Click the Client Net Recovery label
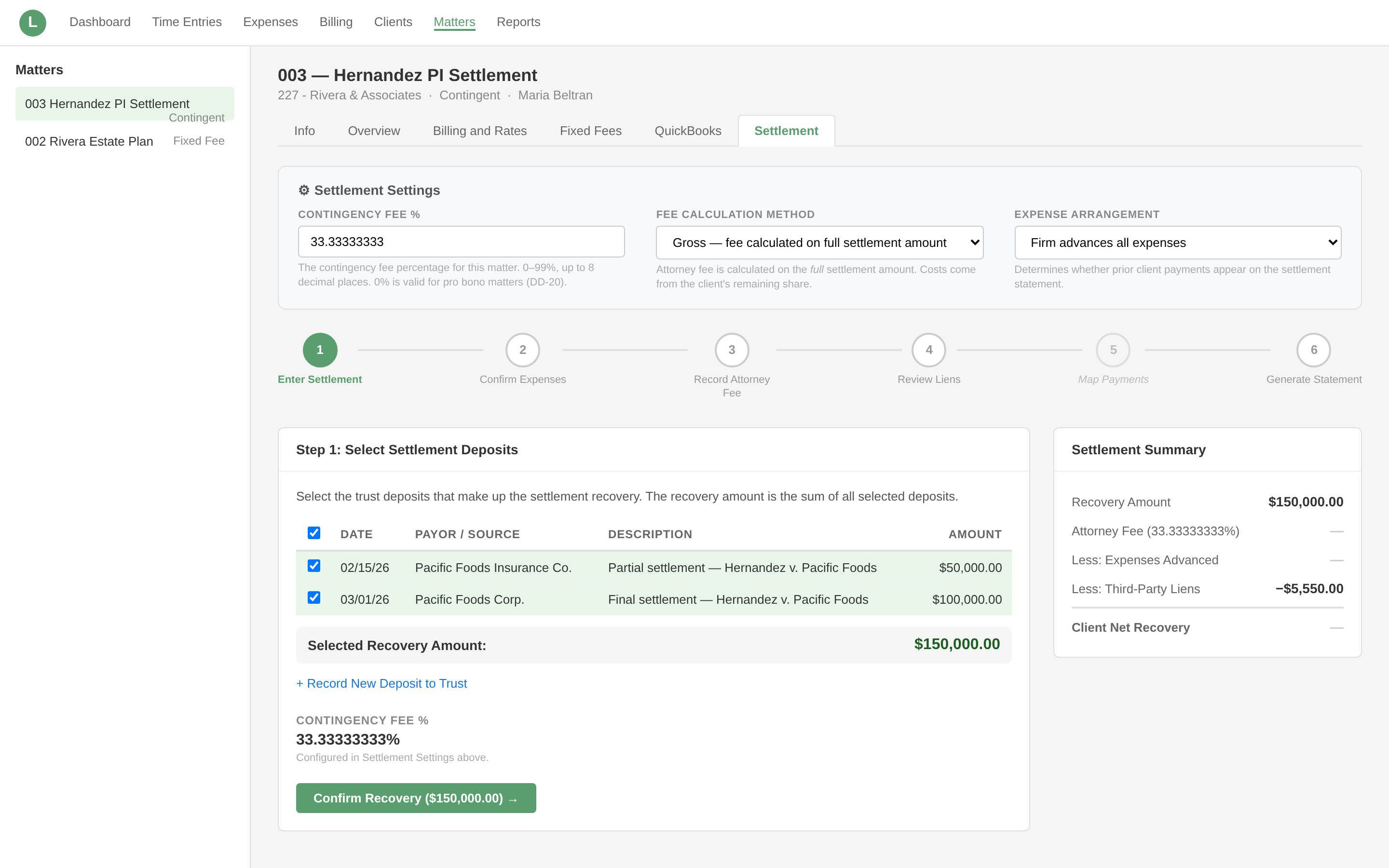Screen dimensions: 1389x868 1130,627
